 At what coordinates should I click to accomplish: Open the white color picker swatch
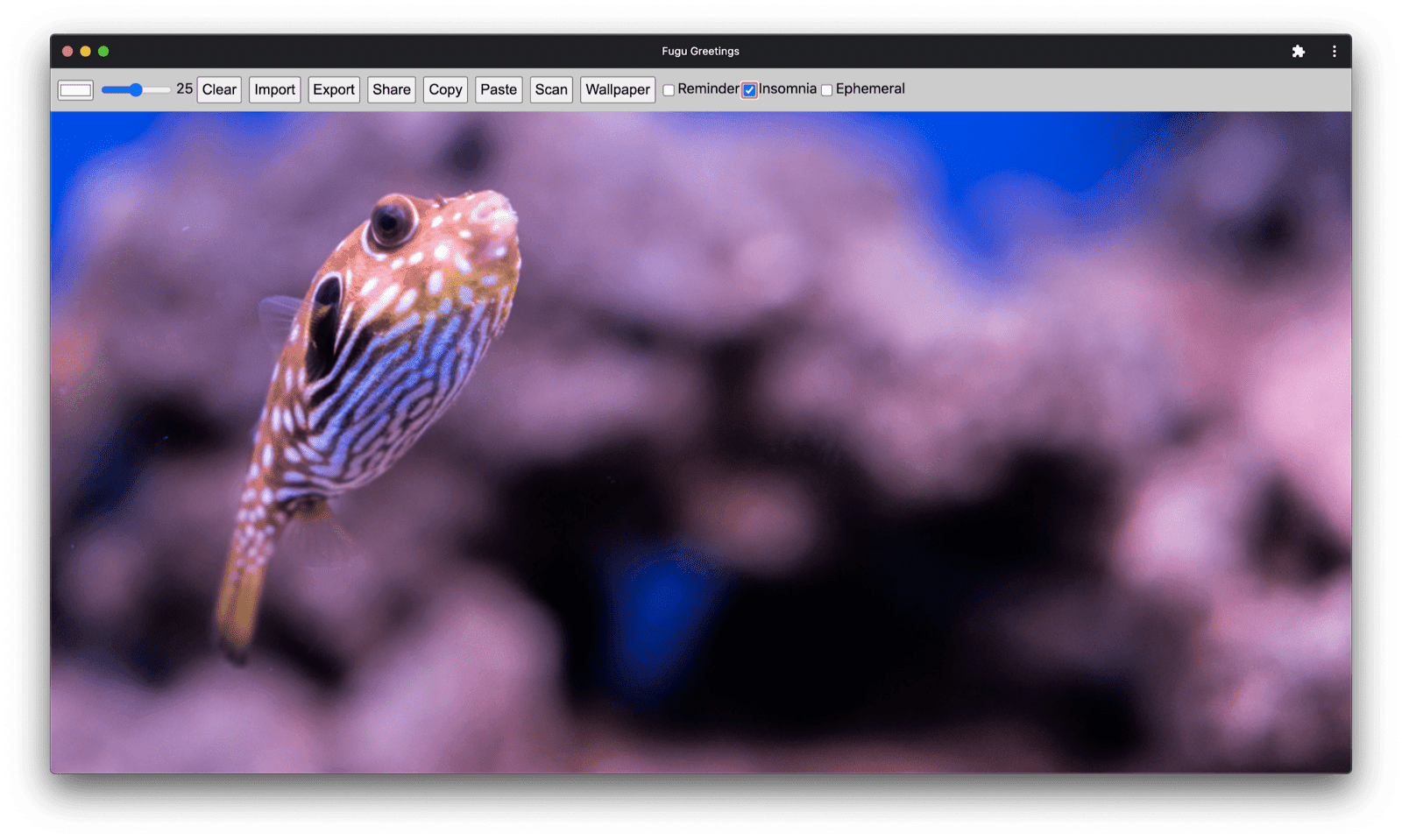coord(75,90)
